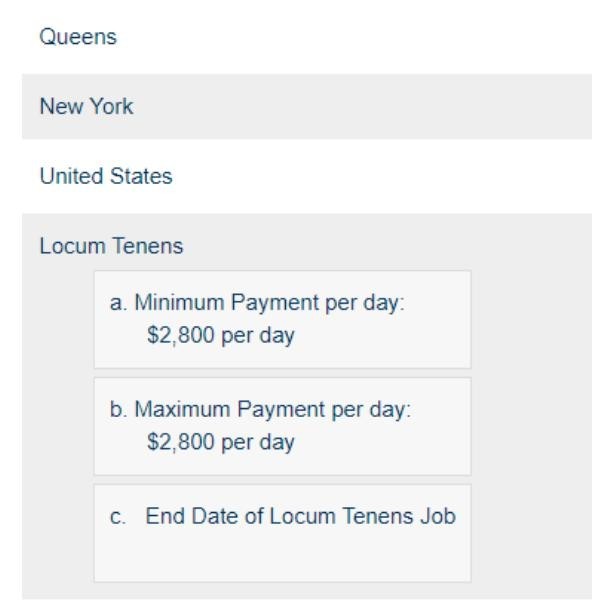The image size is (613, 600).
Task: Click the 'c.' list marker
Action: tap(119, 517)
